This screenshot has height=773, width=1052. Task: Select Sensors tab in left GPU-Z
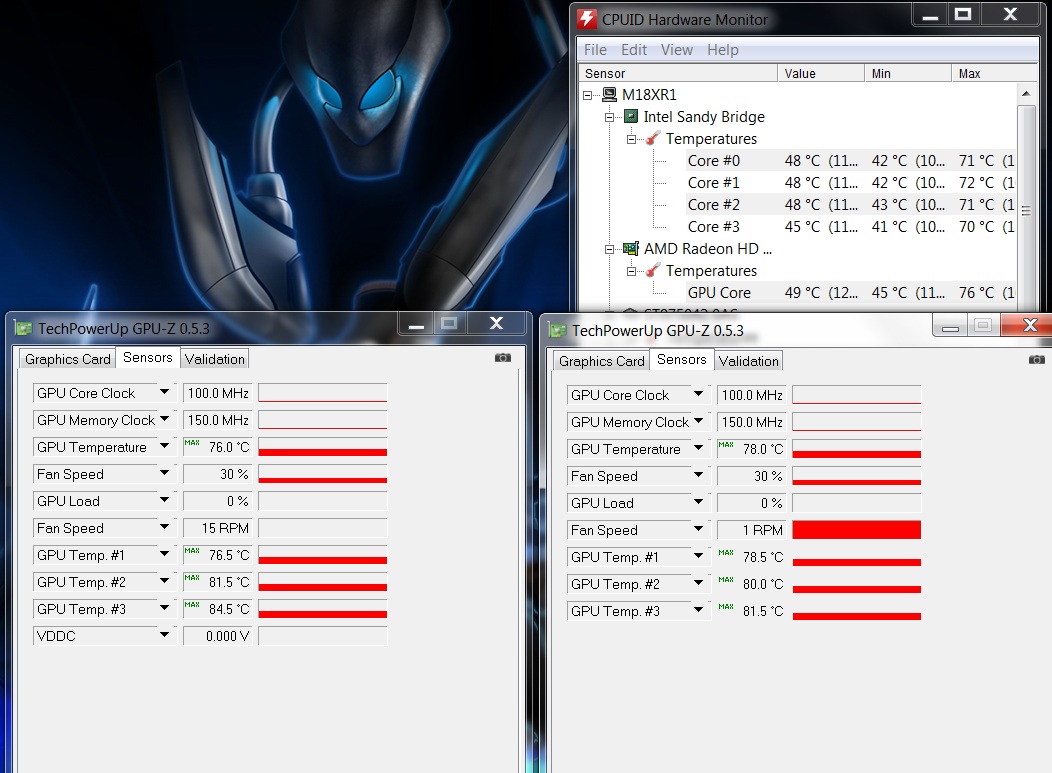pyautogui.click(x=148, y=358)
